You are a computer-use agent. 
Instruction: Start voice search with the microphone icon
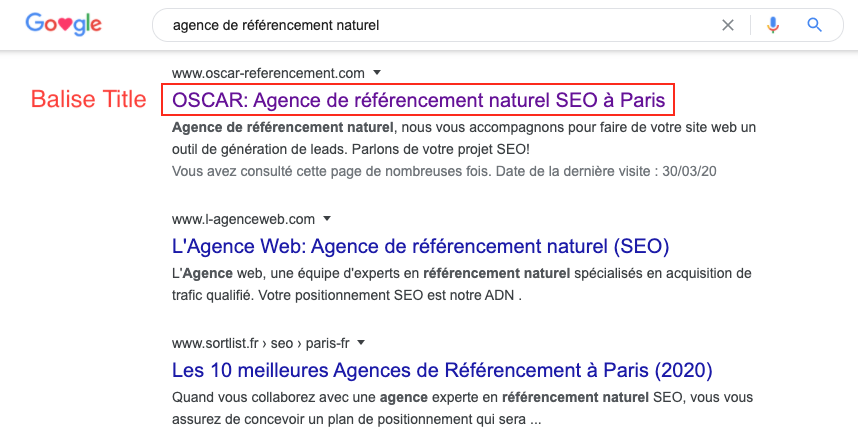[773, 25]
